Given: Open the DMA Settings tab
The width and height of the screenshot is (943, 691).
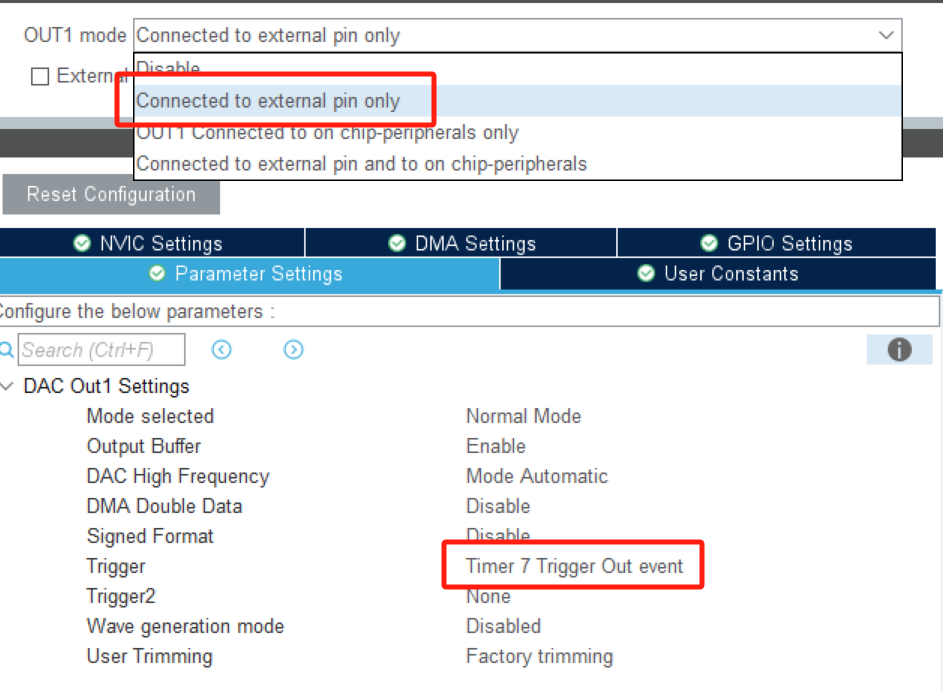Looking at the screenshot, I should click(462, 244).
